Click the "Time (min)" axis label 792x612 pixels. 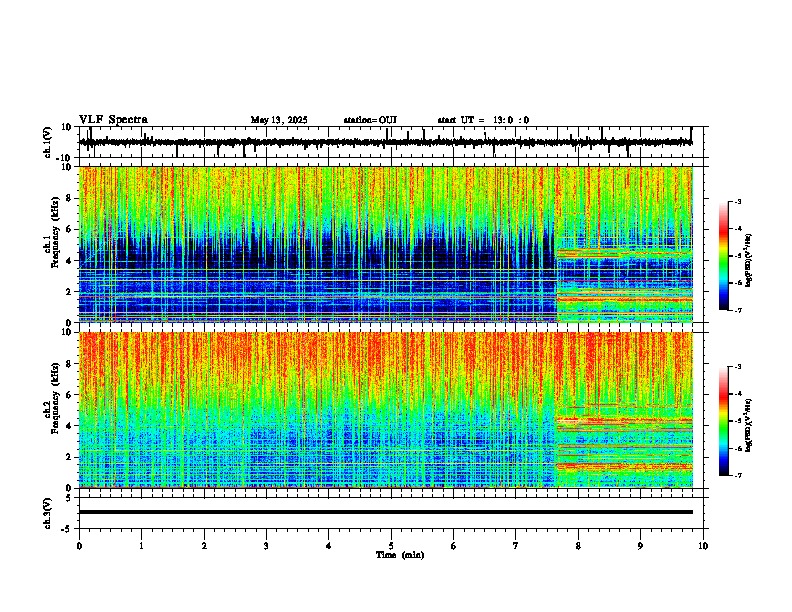coord(400,555)
